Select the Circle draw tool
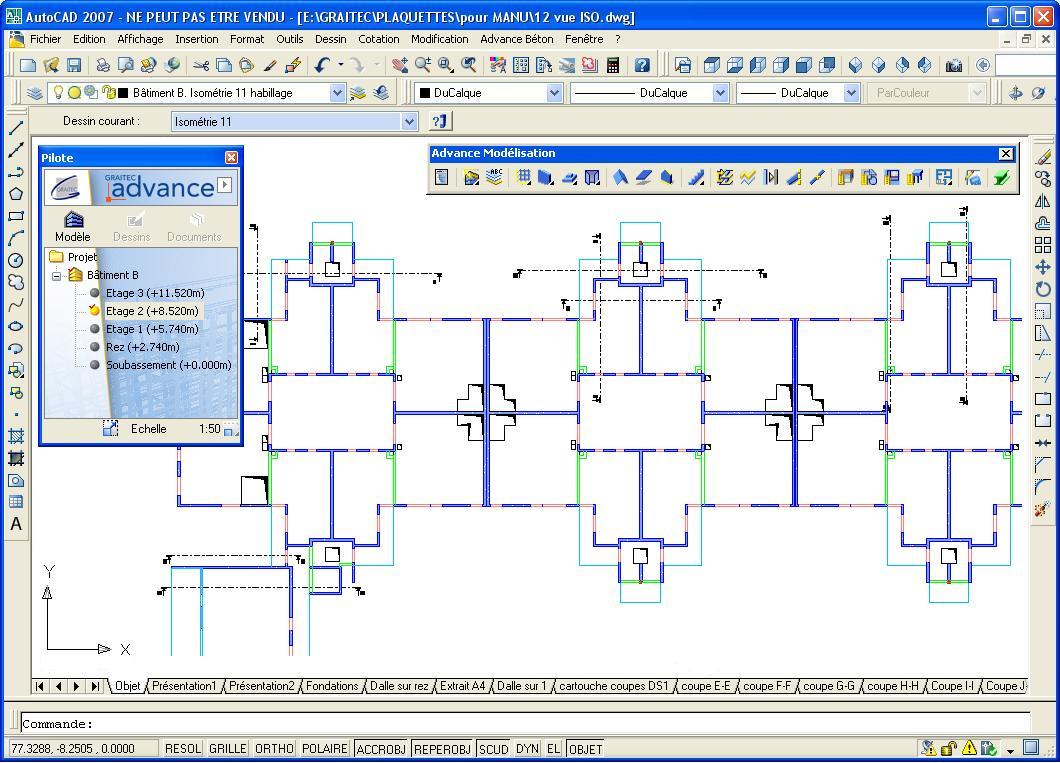 16,260
